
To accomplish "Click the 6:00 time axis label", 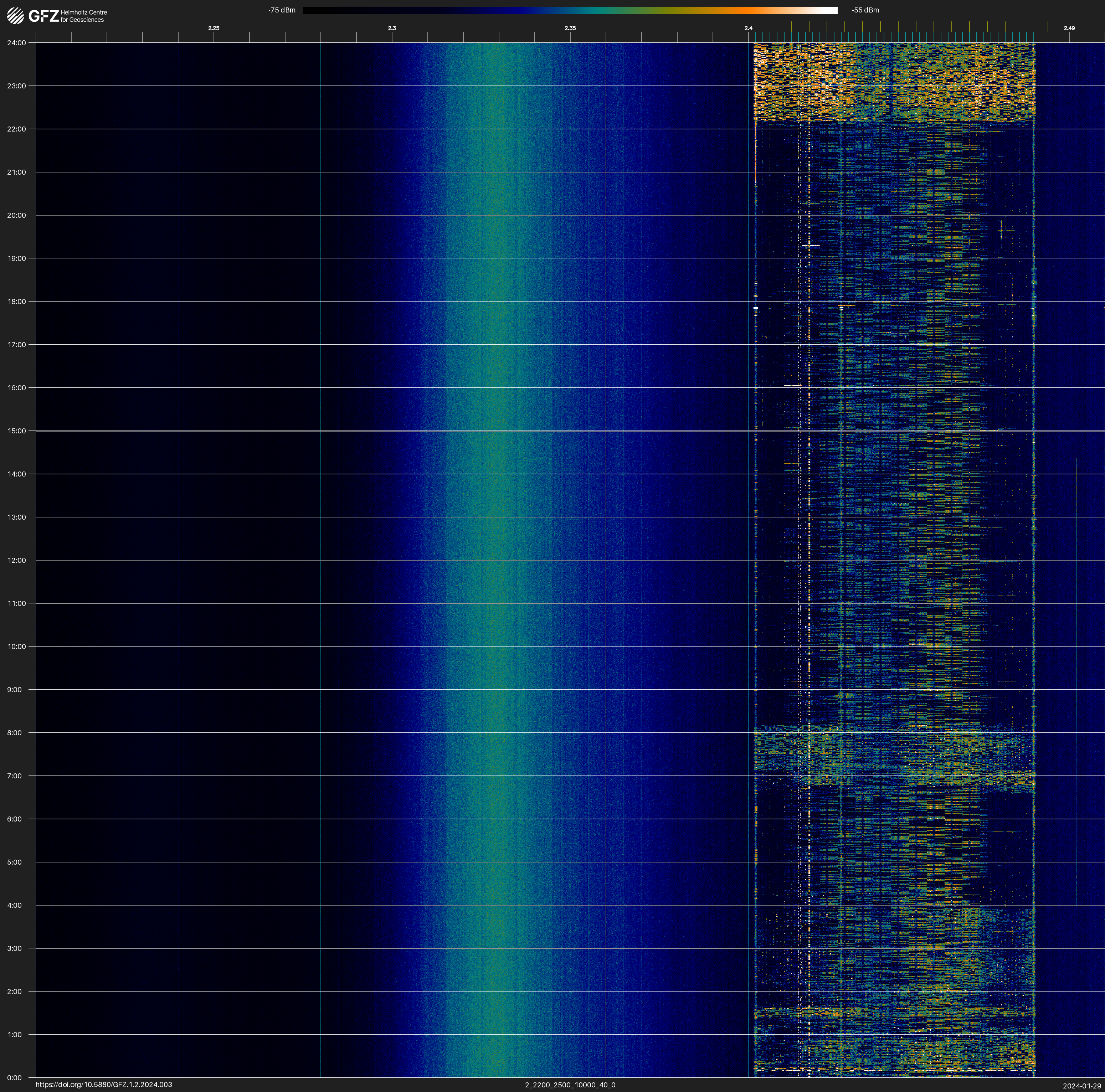I will (x=14, y=819).
